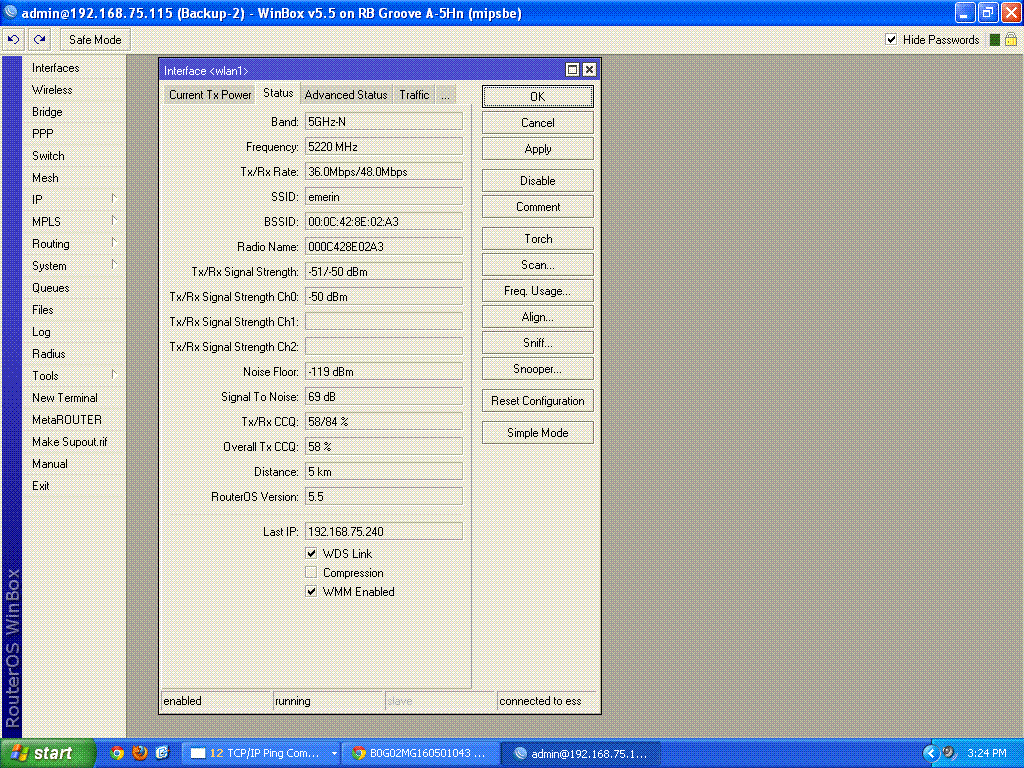The image size is (1024, 768).
Task: Click the Cancel button
Action: 537,123
